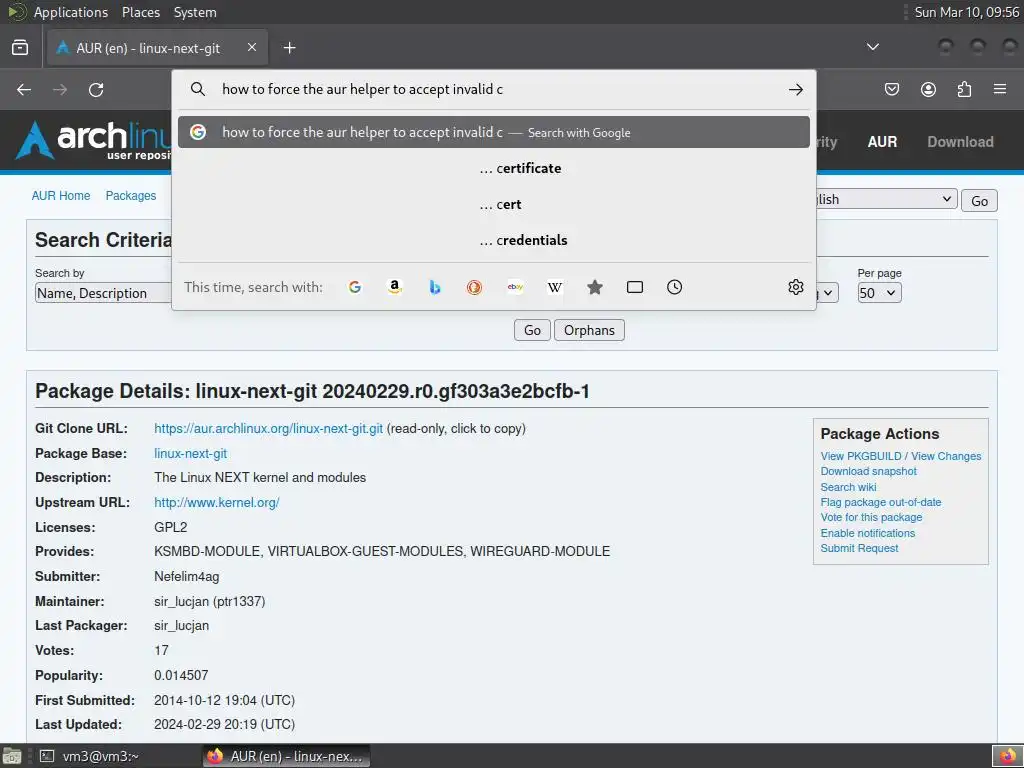This screenshot has height=768, width=1024.
Task: Open the linux-next-git package base link
Action: click(191, 453)
